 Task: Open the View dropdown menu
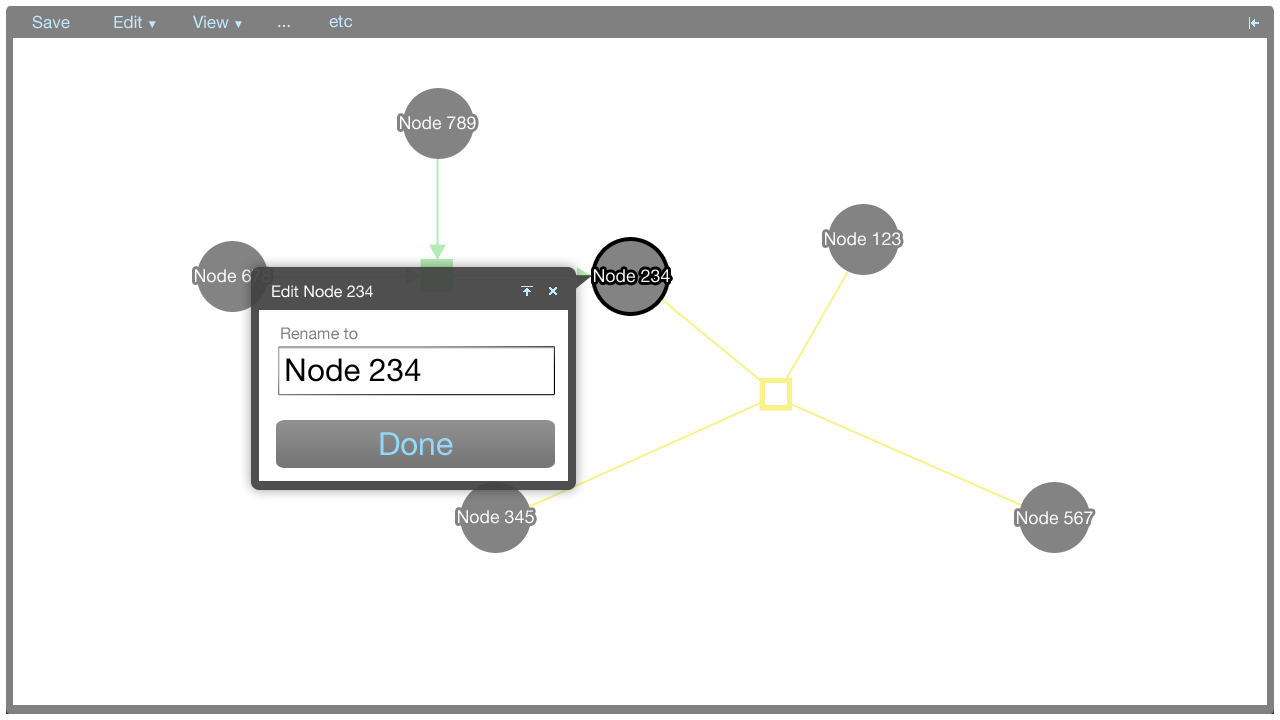(x=217, y=22)
